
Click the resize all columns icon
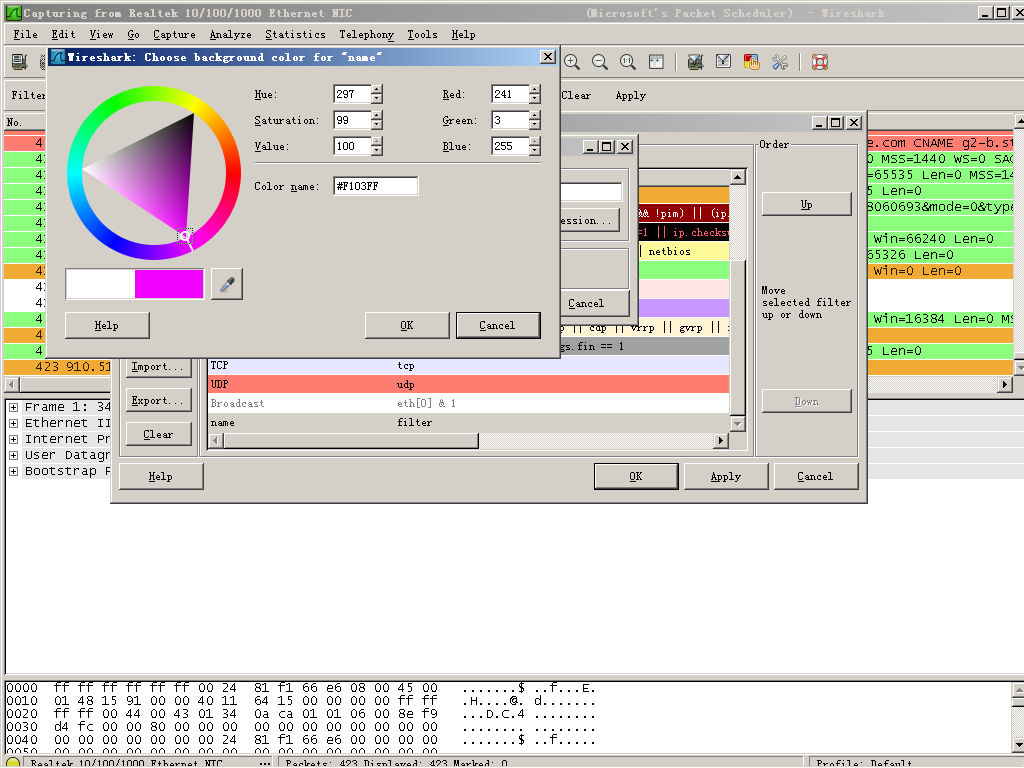[x=656, y=62]
